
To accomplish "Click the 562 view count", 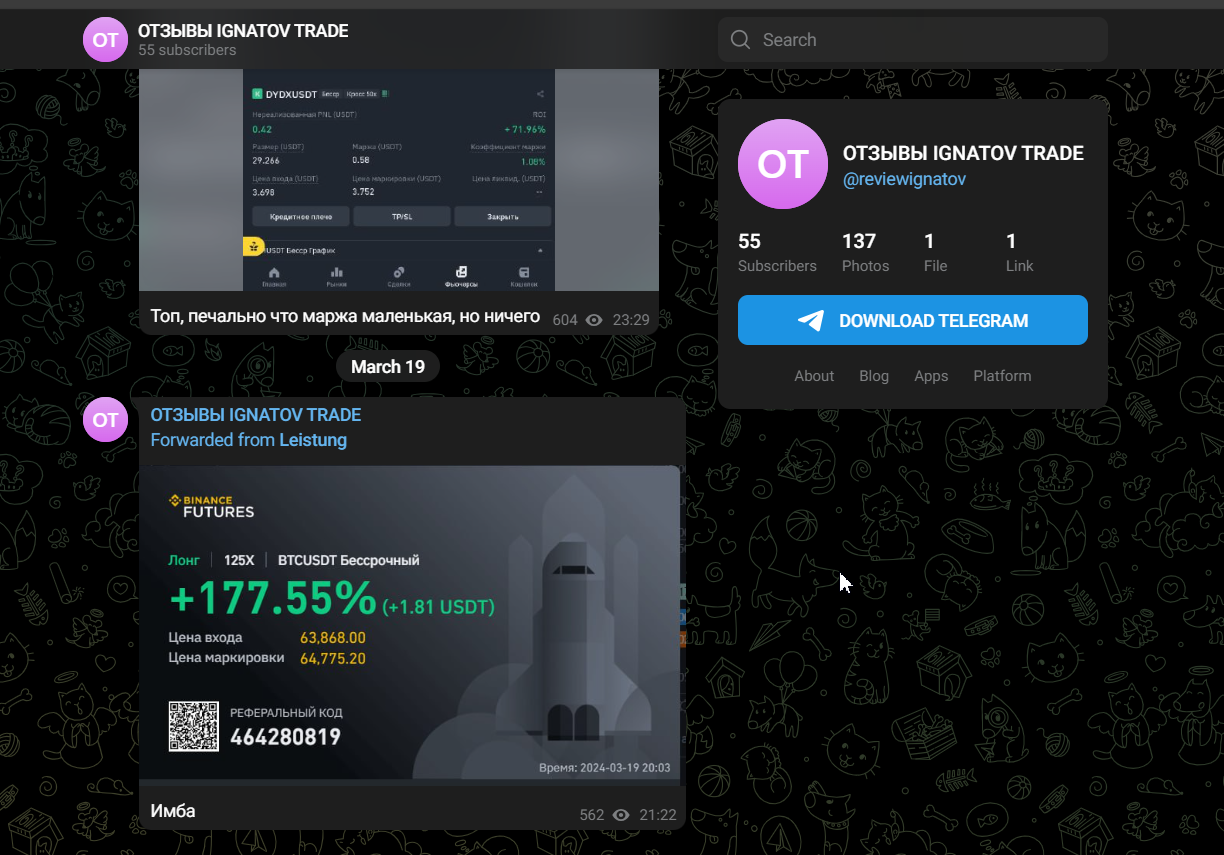I will [x=592, y=815].
